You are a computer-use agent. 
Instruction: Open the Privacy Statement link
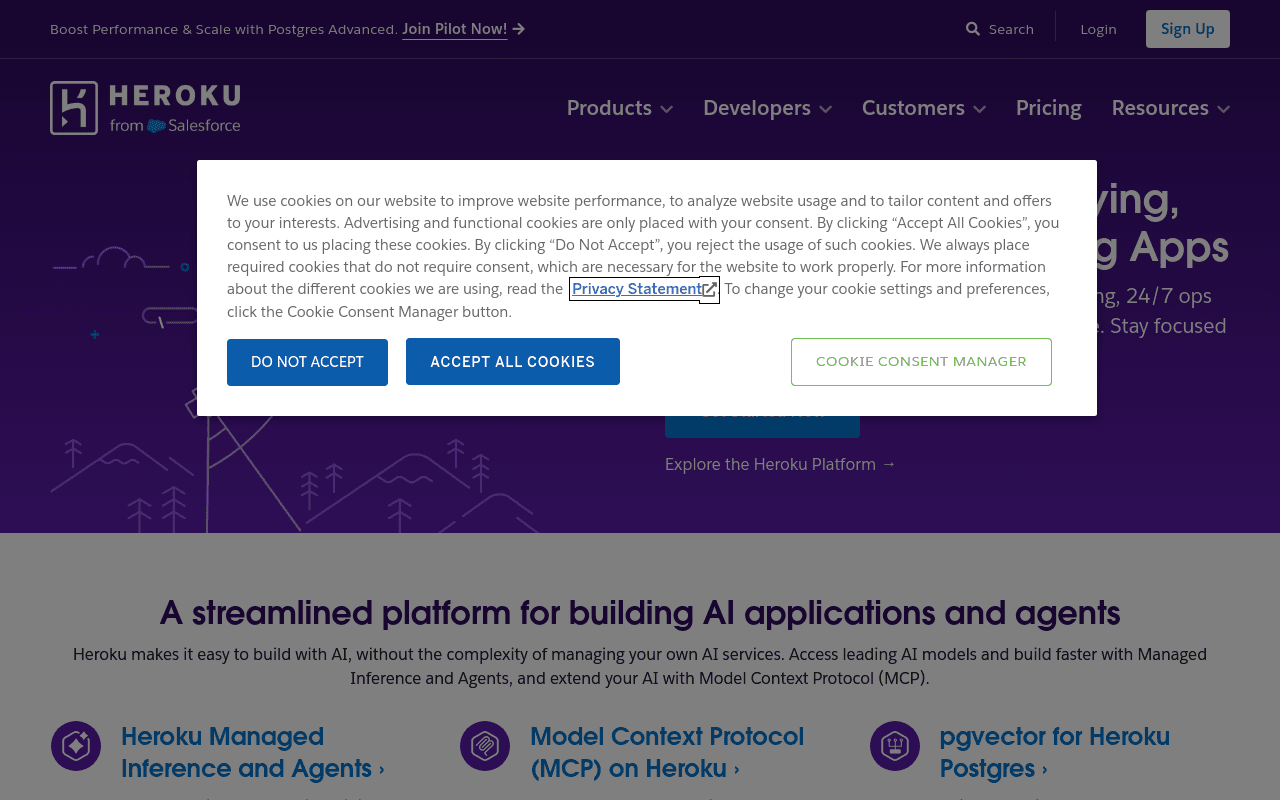pyautogui.click(x=637, y=289)
